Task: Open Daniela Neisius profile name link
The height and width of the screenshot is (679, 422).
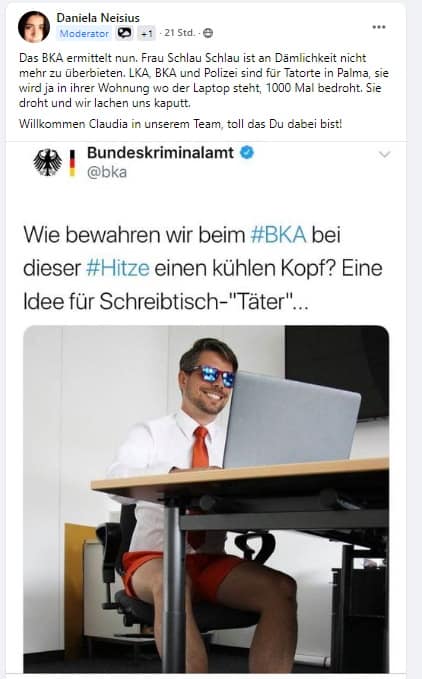Action: point(98,18)
